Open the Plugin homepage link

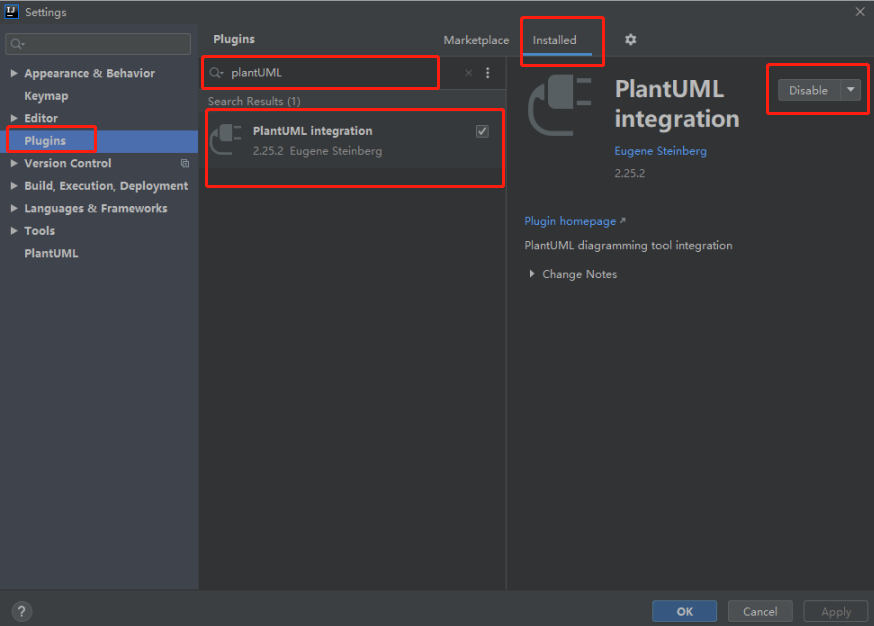click(x=570, y=221)
